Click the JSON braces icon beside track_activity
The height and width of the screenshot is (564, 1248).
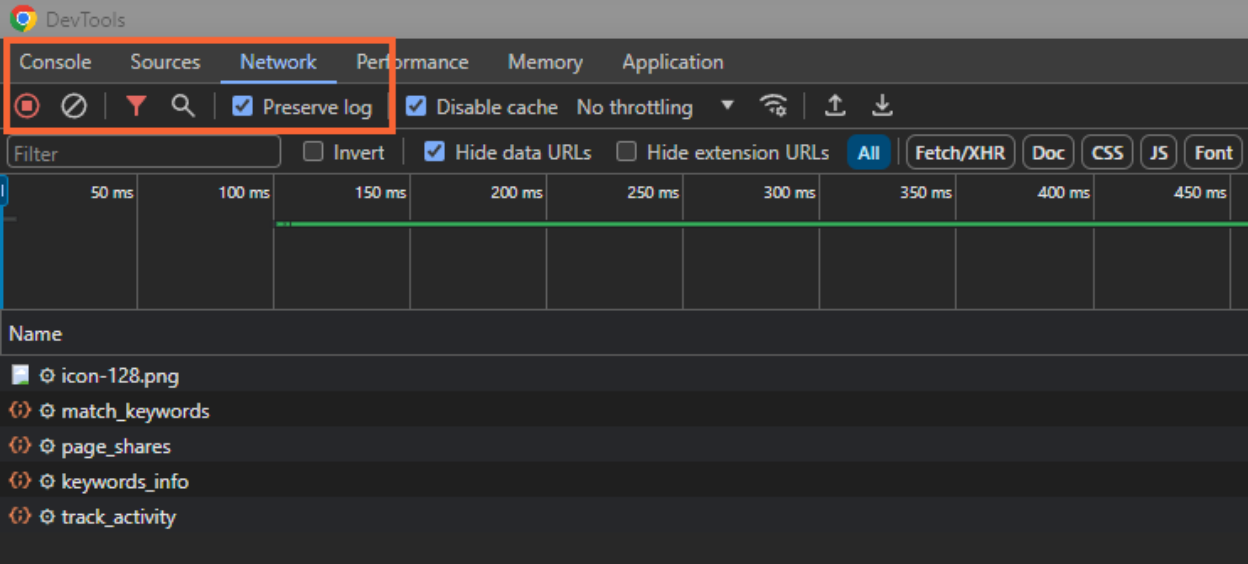[x=19, y=516]
